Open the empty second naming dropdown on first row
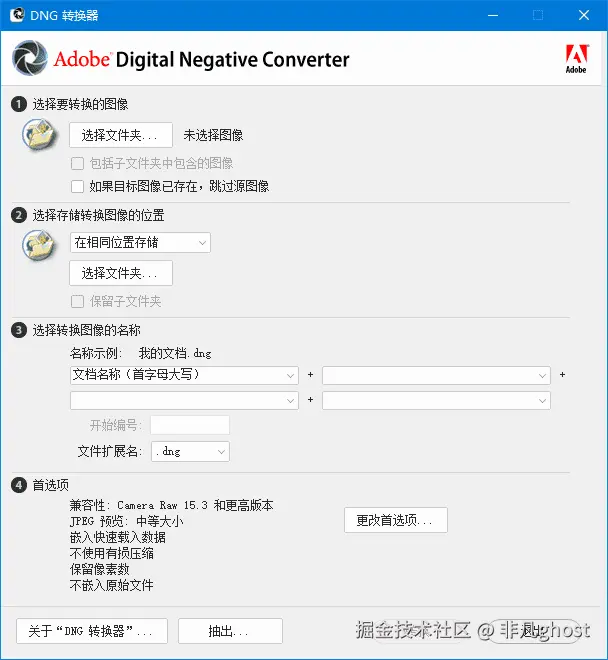Viewport: 608px width, 660px height. (436, 375)
